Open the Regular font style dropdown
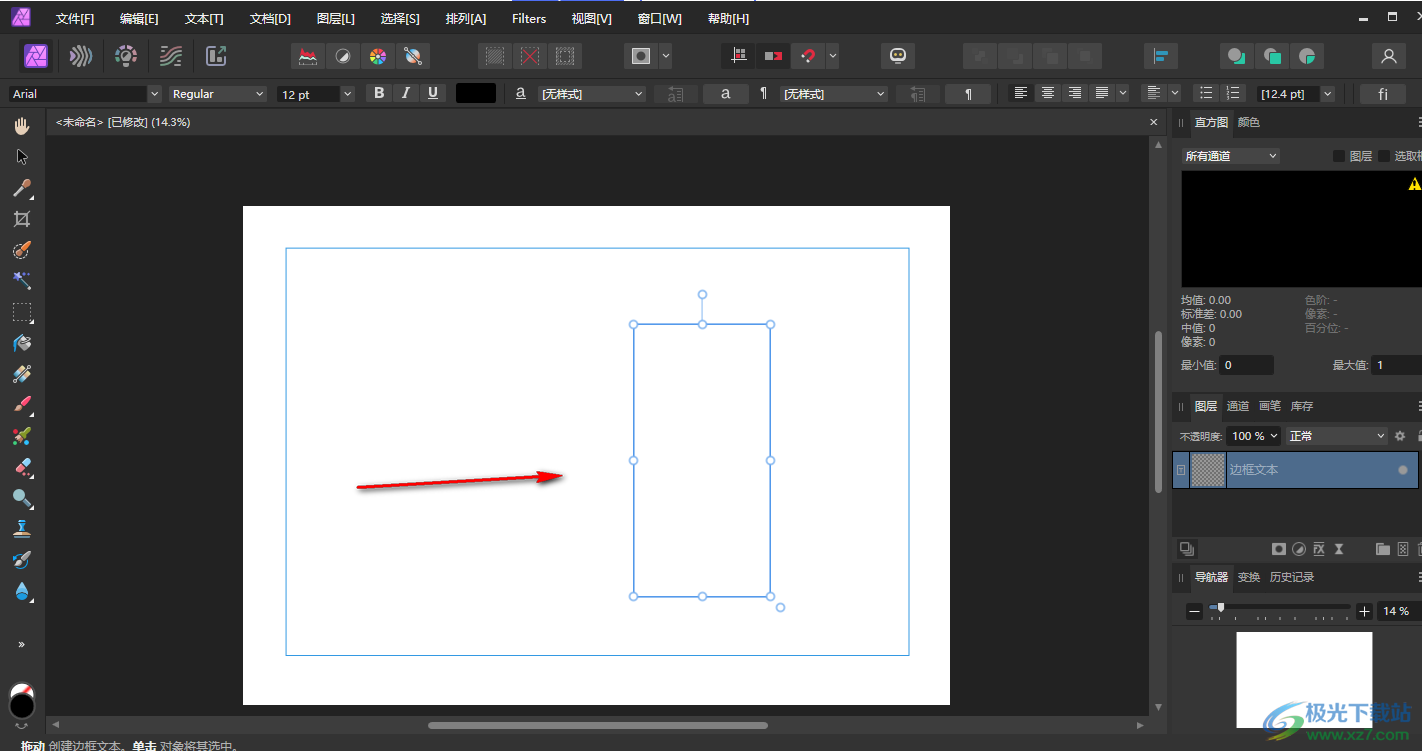Image resolution: width=1422 pixels, height=751 pixels. pyautogui.click(x=218, y=94)
